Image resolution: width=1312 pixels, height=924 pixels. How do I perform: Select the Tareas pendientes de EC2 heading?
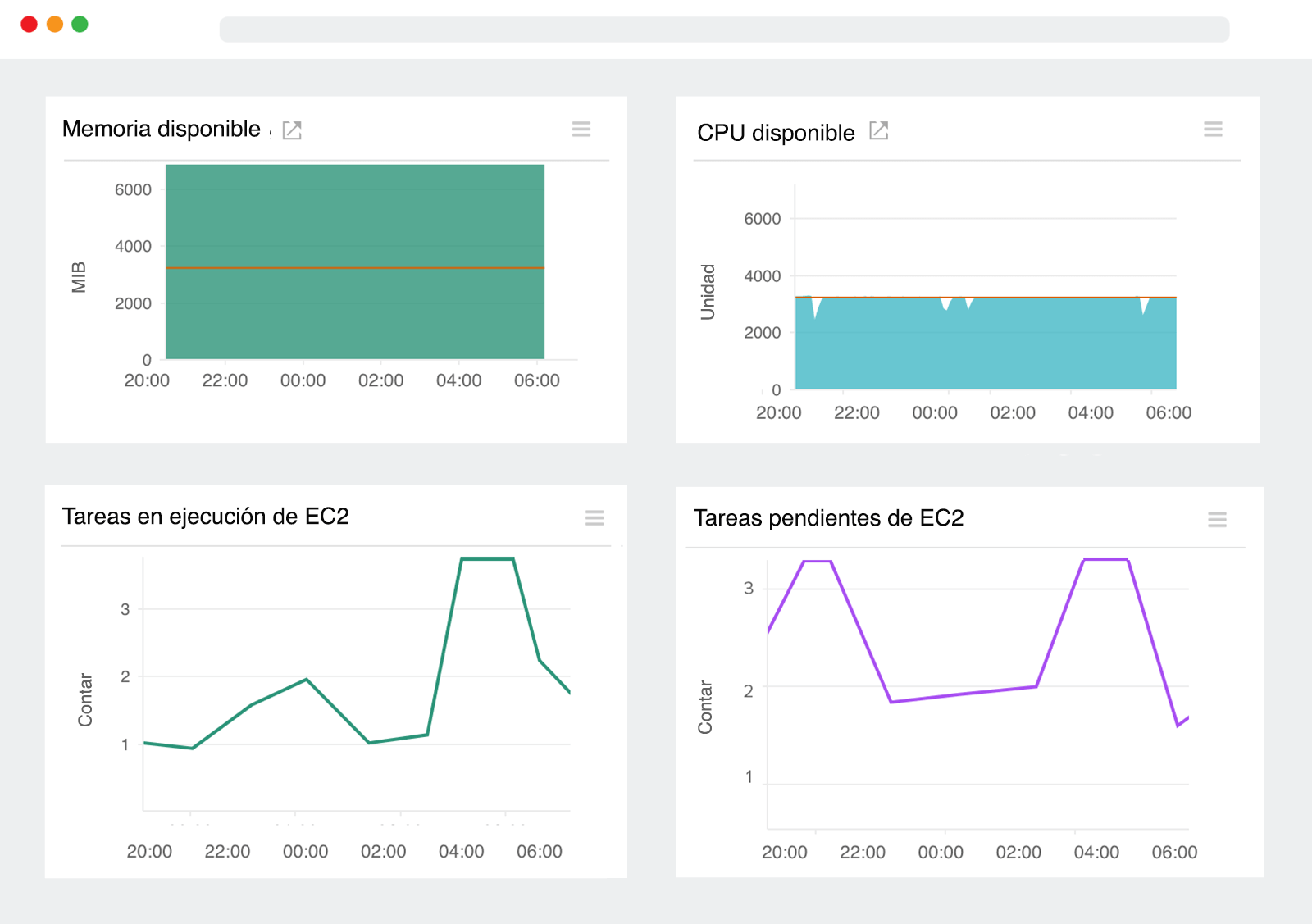coord(829,519)
